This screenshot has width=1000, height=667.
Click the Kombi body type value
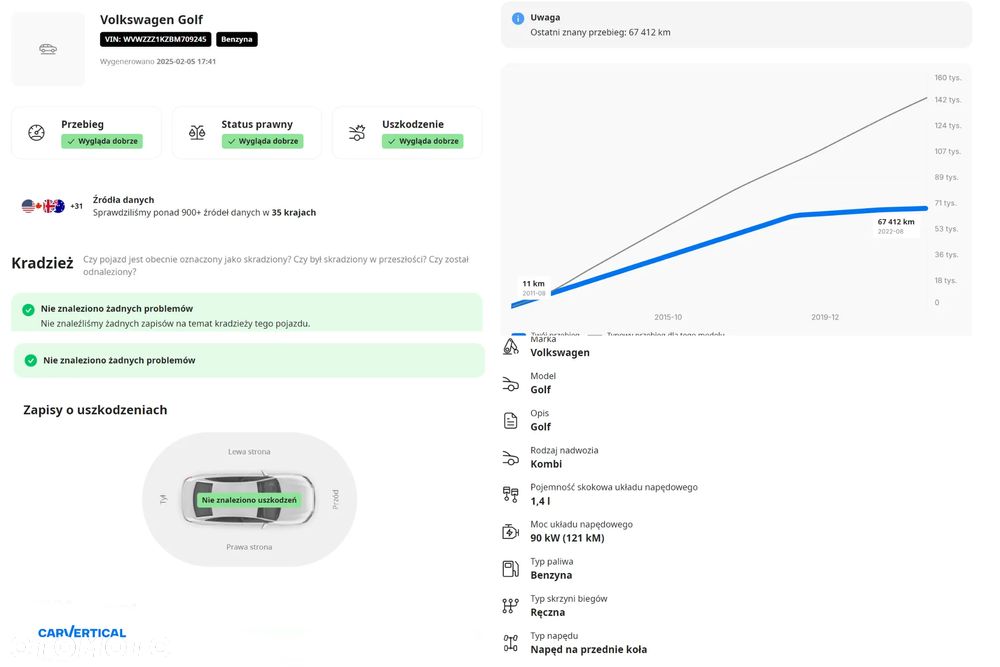(546, 464)
